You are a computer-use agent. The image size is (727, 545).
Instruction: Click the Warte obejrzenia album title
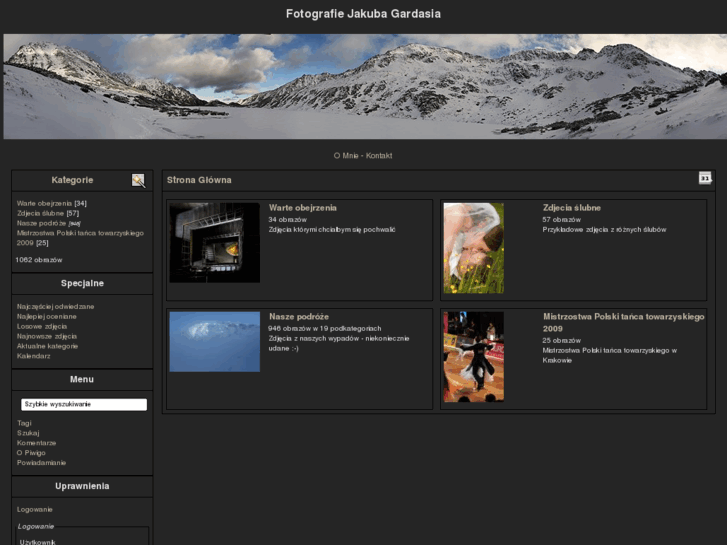pos(303,208)
